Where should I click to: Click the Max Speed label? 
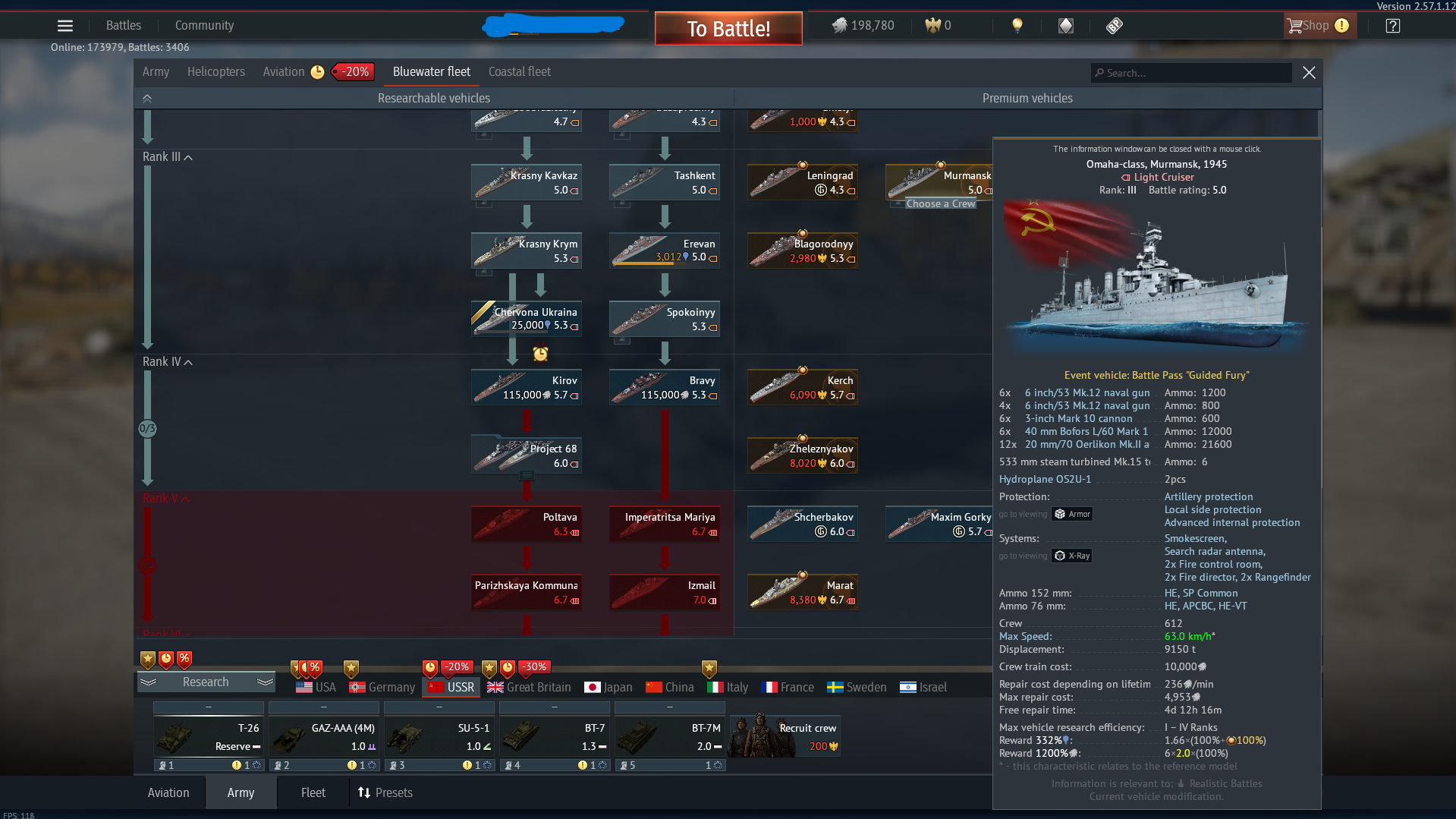pyautogui.click(x=1025, y=637)
